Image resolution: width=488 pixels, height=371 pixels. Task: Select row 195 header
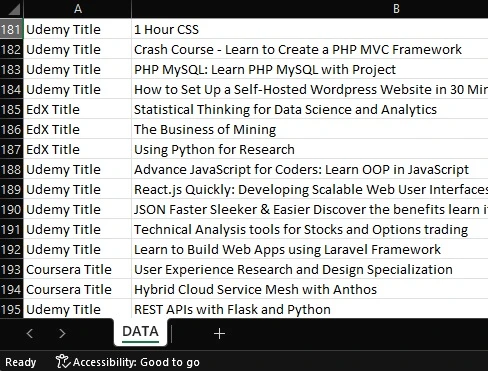[11, 309]
